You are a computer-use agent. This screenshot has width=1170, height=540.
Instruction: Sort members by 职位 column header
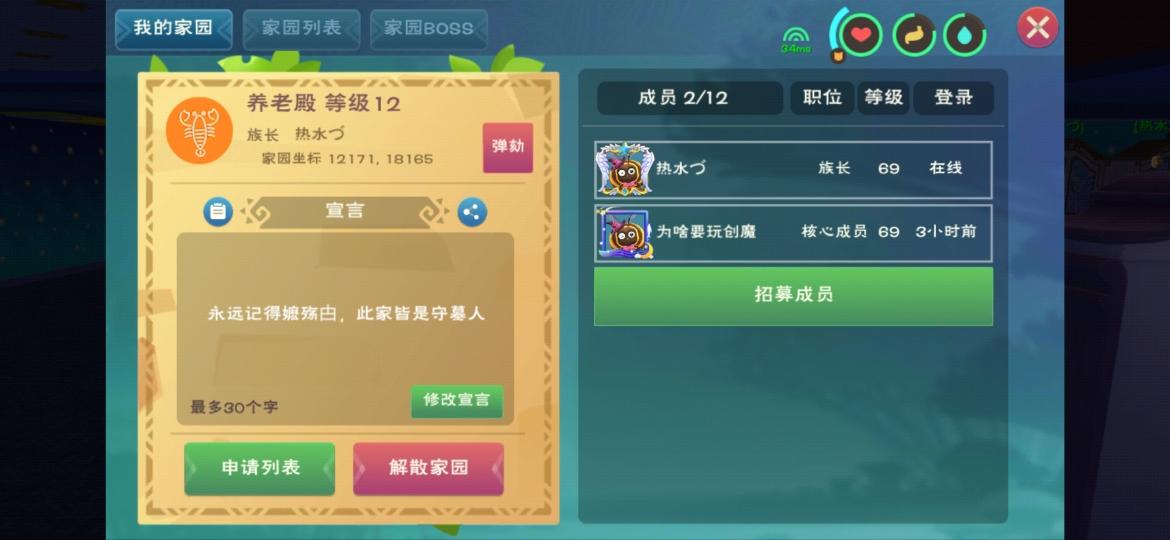(822, 98)
